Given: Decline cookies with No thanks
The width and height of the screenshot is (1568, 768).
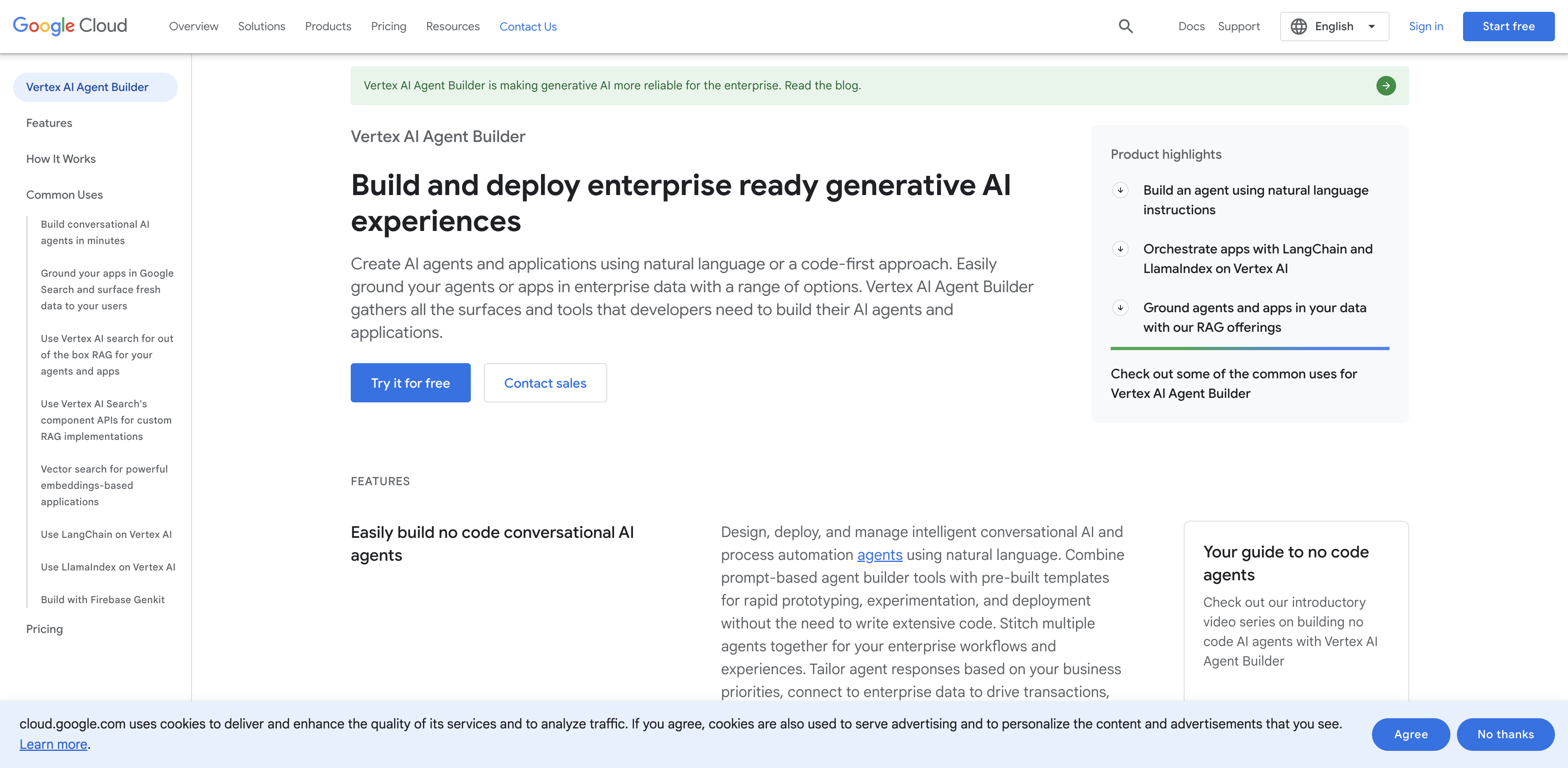Looking at the screenshot, I should point(1505,734).
